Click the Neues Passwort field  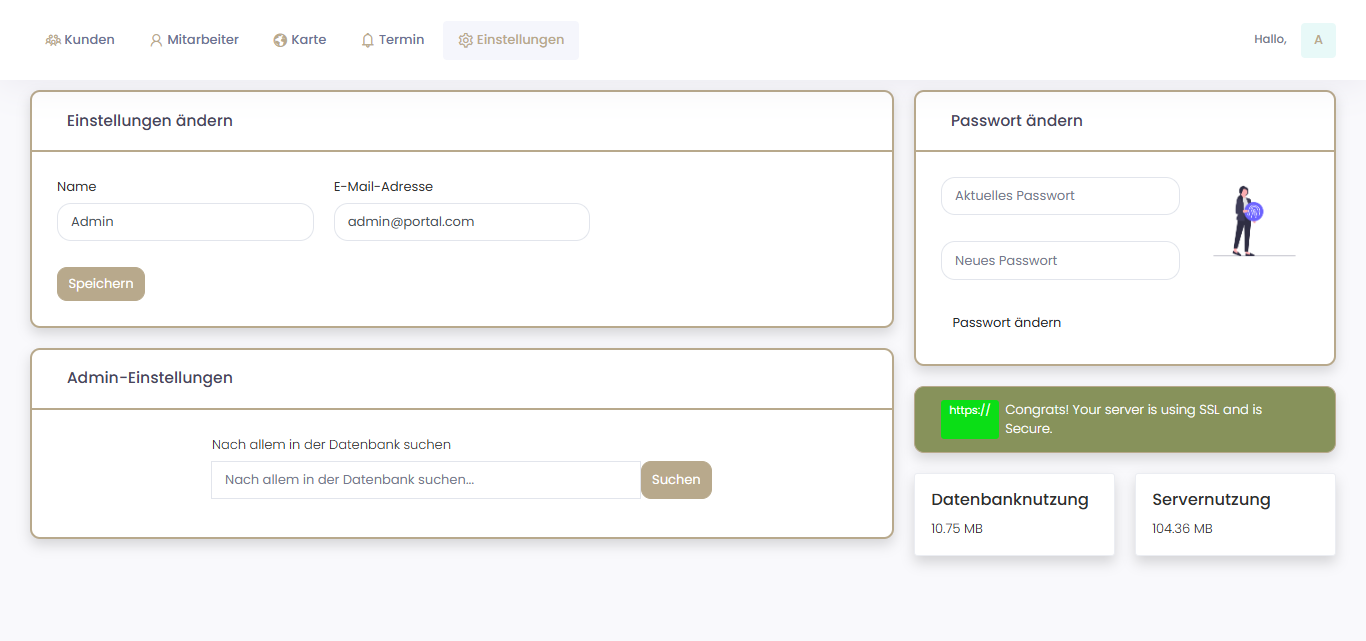click(1060, 261)
